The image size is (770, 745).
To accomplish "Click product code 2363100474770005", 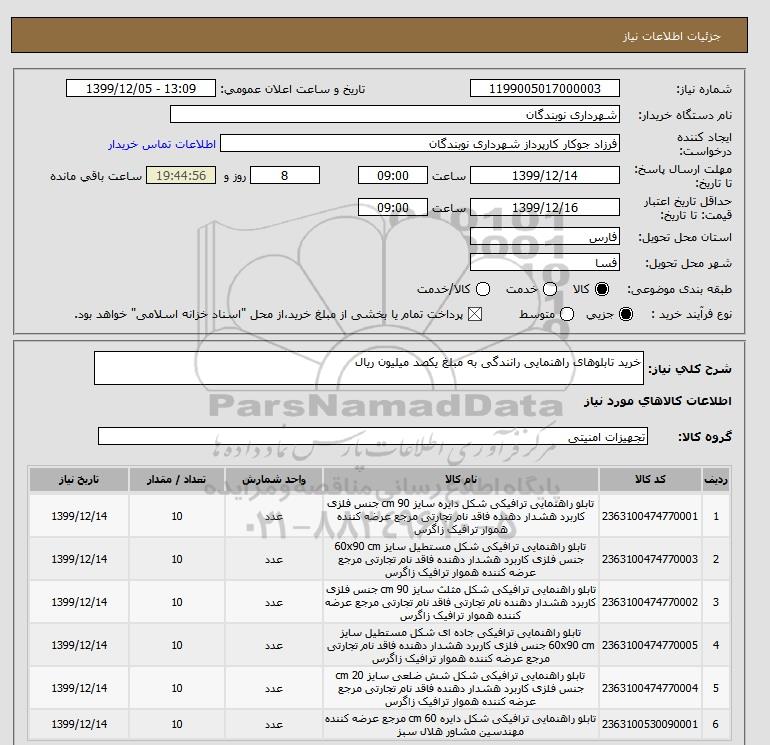I will pyautogui.click(x=650, y=645).
